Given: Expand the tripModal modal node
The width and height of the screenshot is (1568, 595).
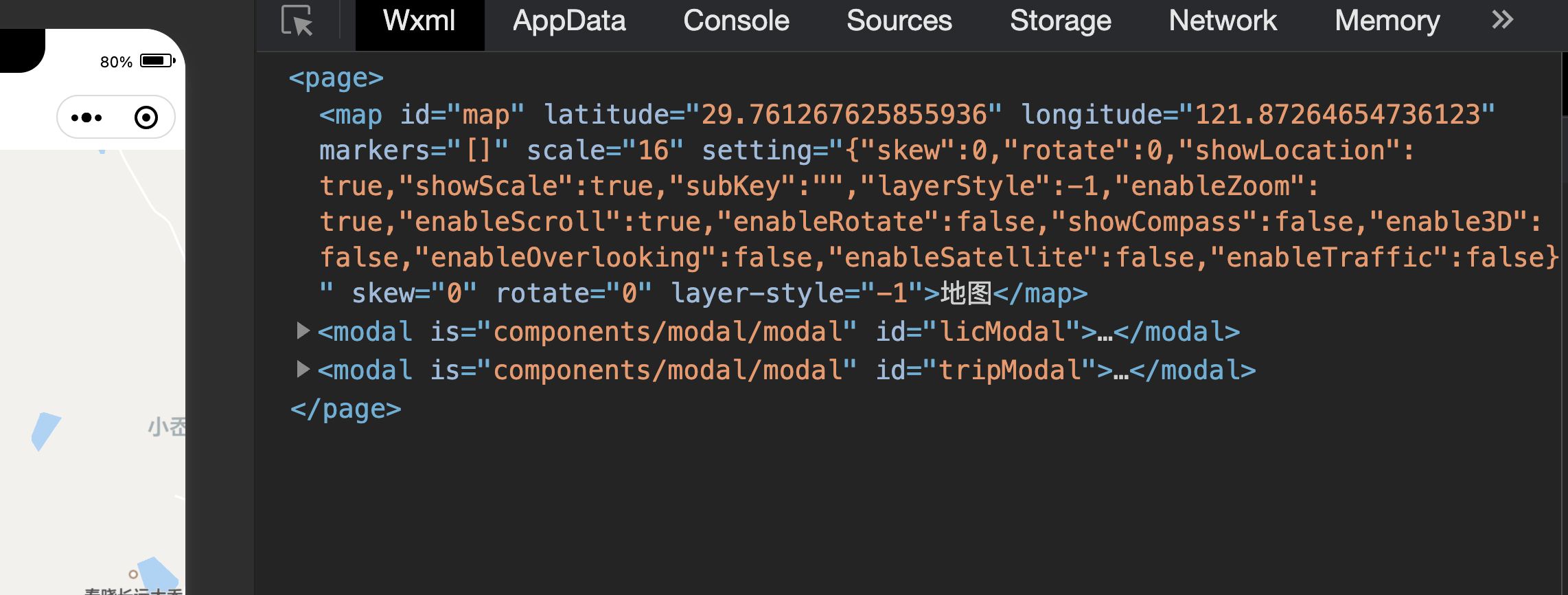Looking at the screenshot, I should (303, 369).
